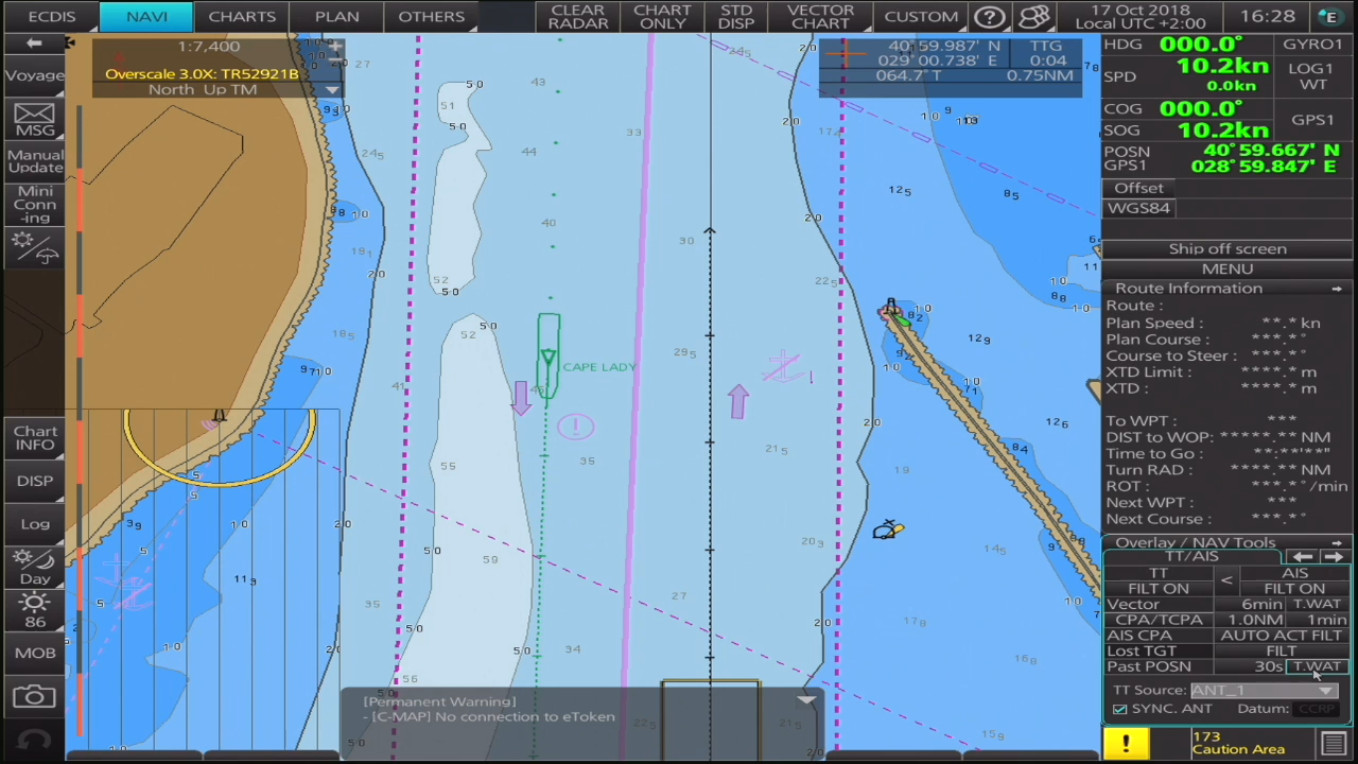Select the PLAN menu tab

337,17
